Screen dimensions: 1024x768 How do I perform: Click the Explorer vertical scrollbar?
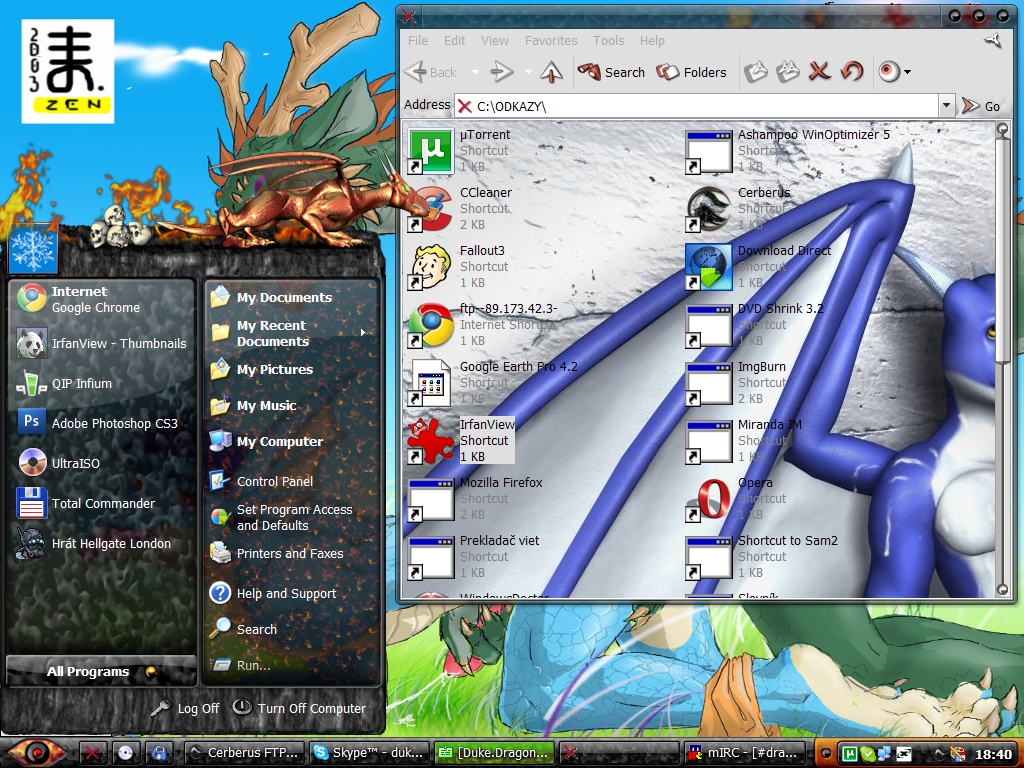pos(1003,360)
